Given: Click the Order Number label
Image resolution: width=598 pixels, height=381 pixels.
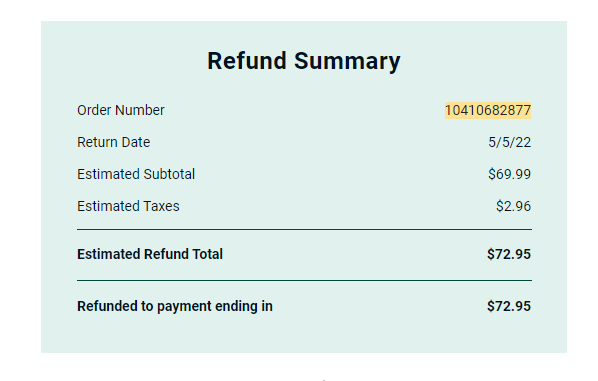Looking at the screenshot, I should [121, 110].
